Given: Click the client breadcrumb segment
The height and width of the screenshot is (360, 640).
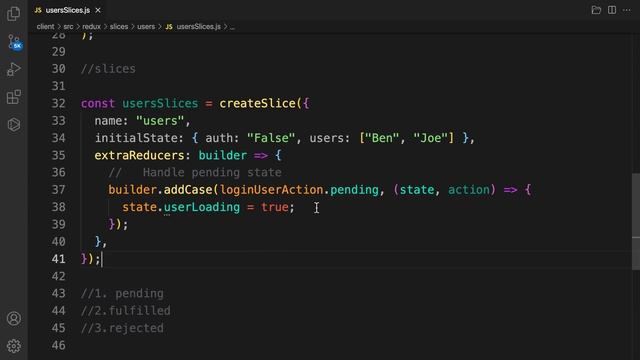Looking at the screenshot, I should (x=45, y=27).
